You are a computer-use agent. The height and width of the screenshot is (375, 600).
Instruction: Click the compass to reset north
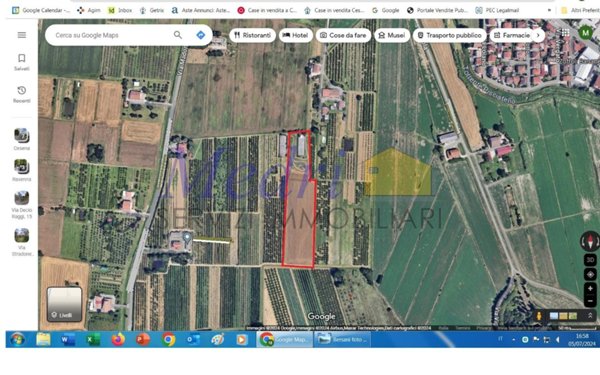tap(590, 241)
